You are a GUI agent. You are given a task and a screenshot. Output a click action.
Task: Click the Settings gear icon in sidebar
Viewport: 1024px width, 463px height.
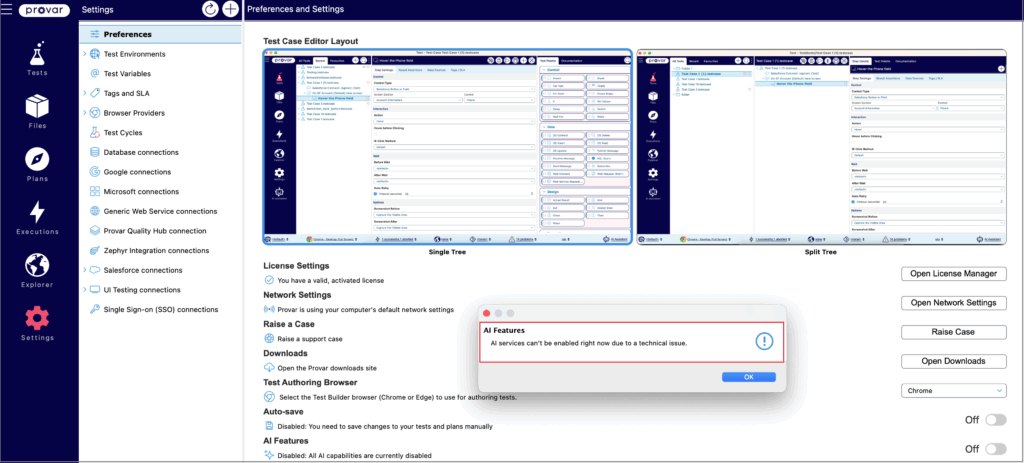[37, 318]
